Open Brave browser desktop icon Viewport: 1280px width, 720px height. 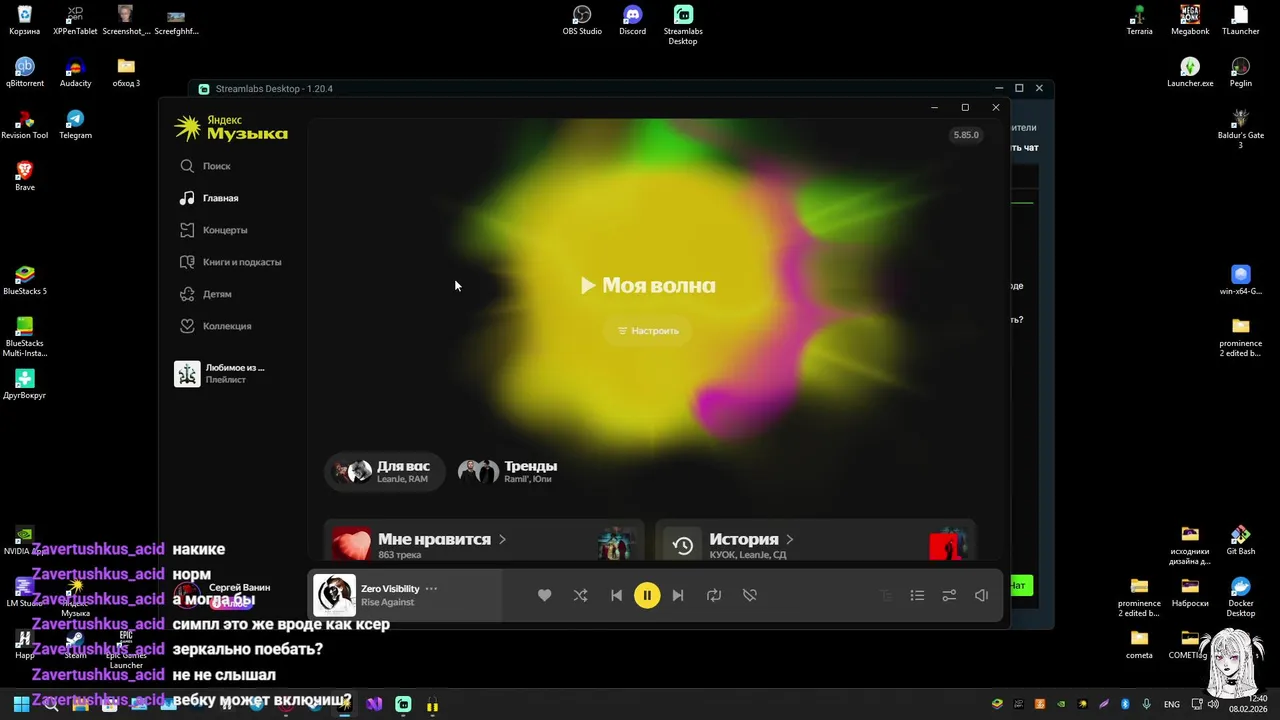[x=25, y=176]
